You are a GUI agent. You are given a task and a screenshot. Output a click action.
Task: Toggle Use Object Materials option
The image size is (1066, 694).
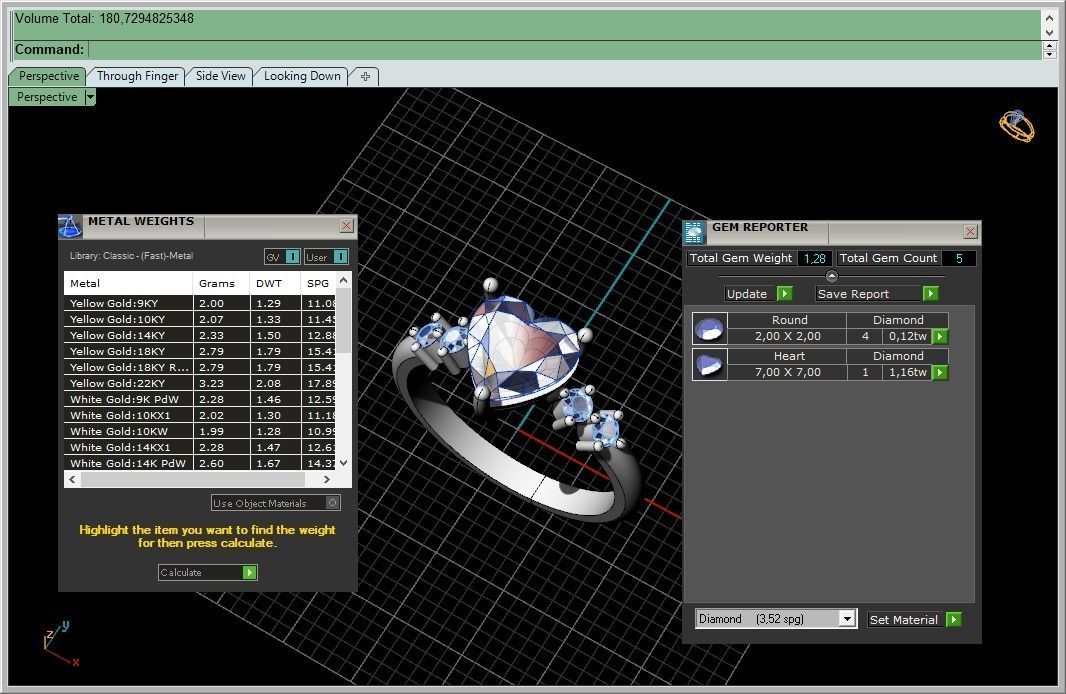coord(275,503)
